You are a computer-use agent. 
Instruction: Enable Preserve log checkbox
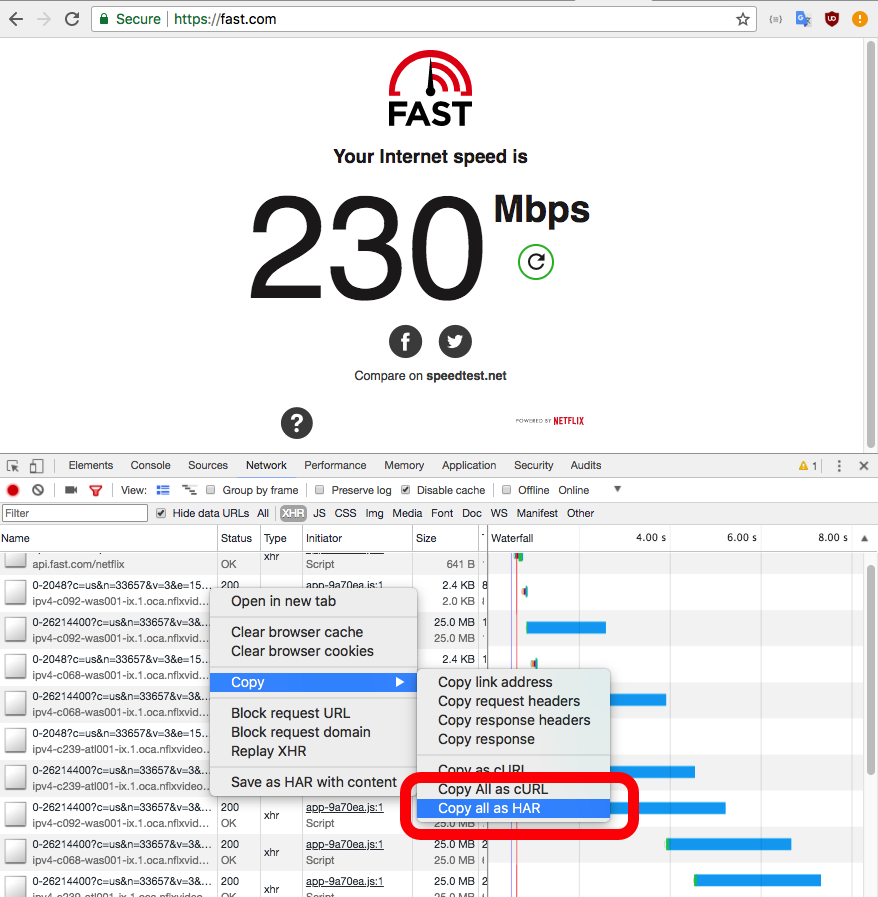coord(320,490)
